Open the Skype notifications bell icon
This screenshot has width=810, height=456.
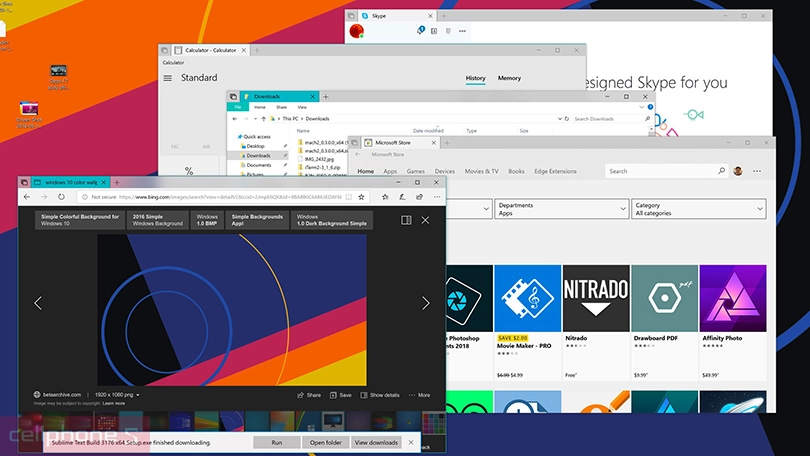[x=420, y=31]
